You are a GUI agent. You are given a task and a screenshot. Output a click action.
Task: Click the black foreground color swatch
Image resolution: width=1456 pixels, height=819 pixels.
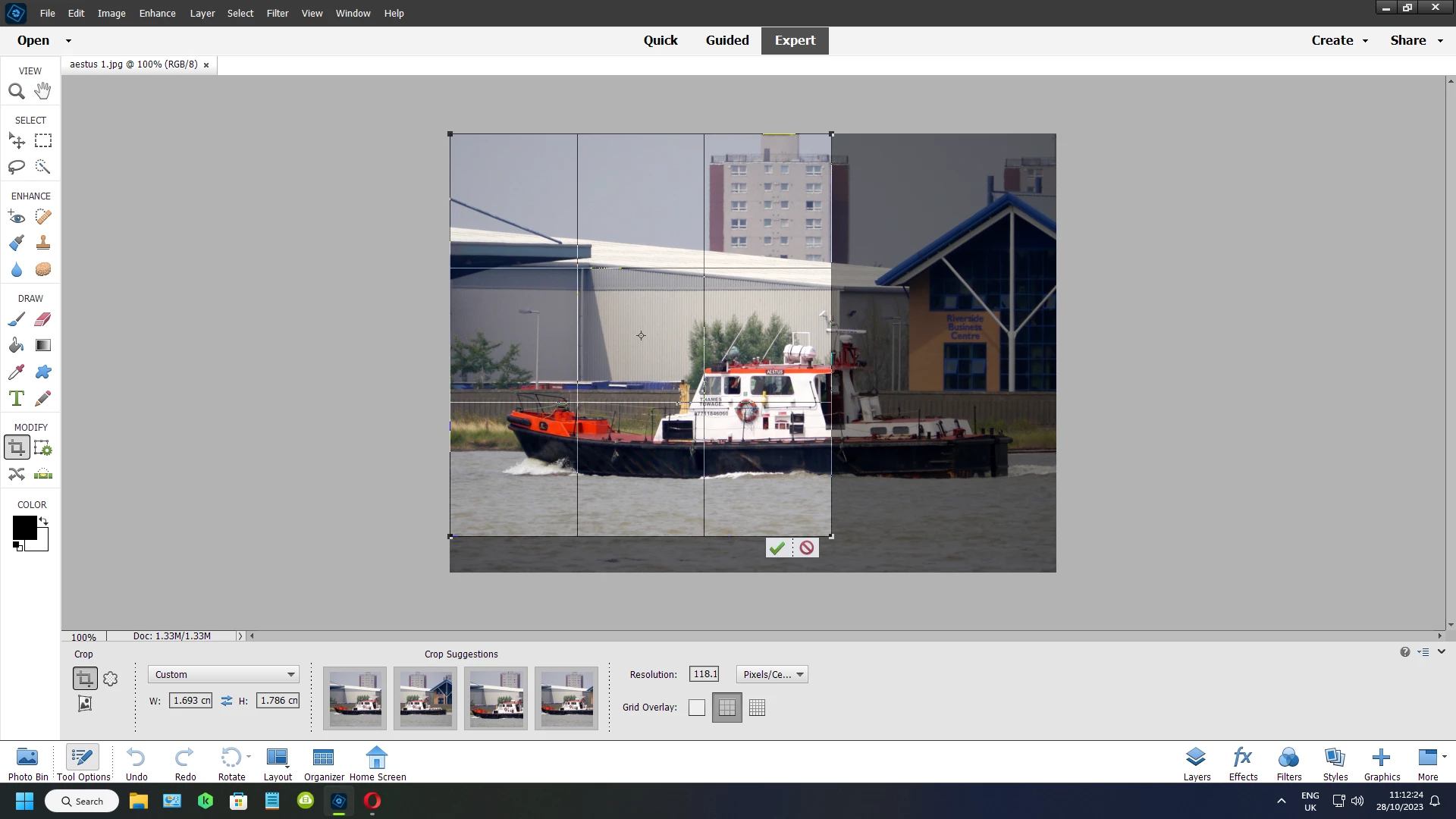pyautogui.click(x=24, y=527)
